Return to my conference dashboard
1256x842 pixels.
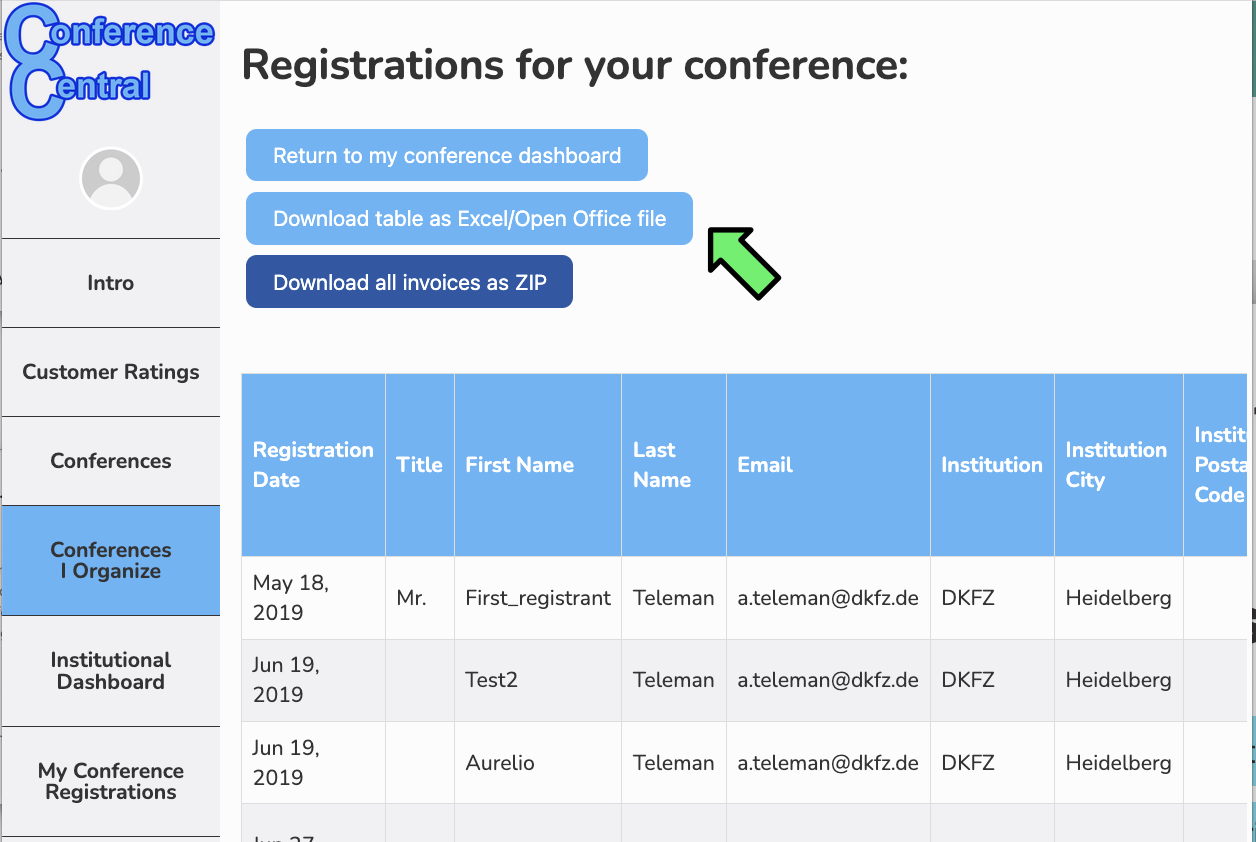coord(447,155)
